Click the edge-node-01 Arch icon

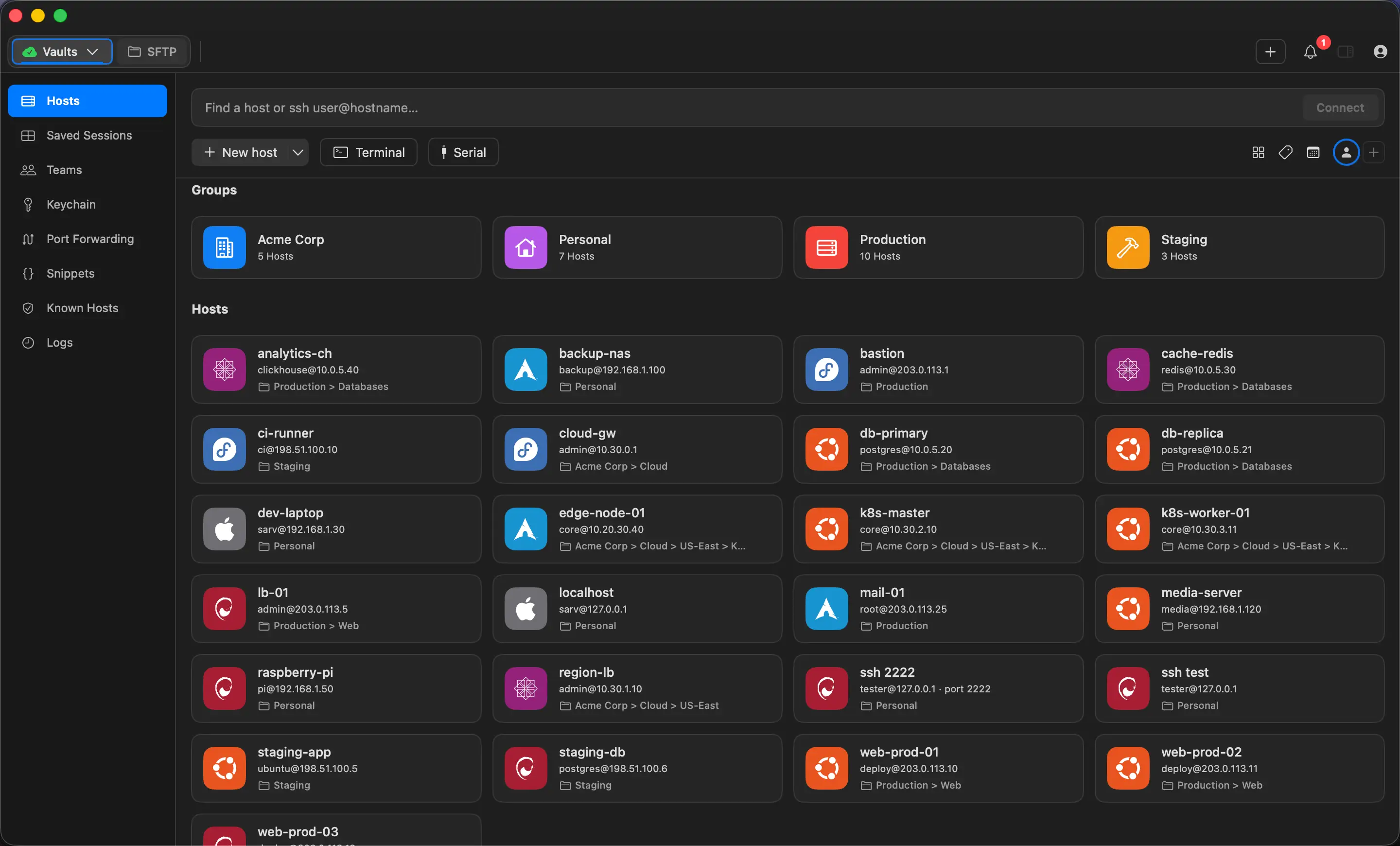point(525,529)
